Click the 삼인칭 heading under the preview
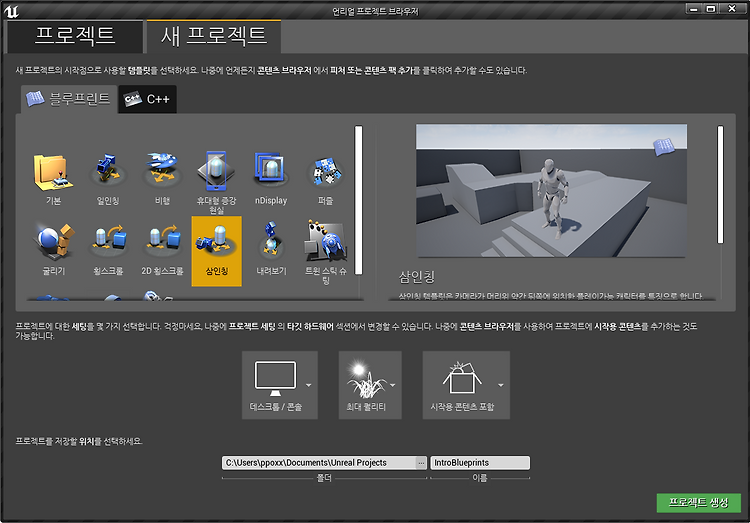 tap(417, 277)
